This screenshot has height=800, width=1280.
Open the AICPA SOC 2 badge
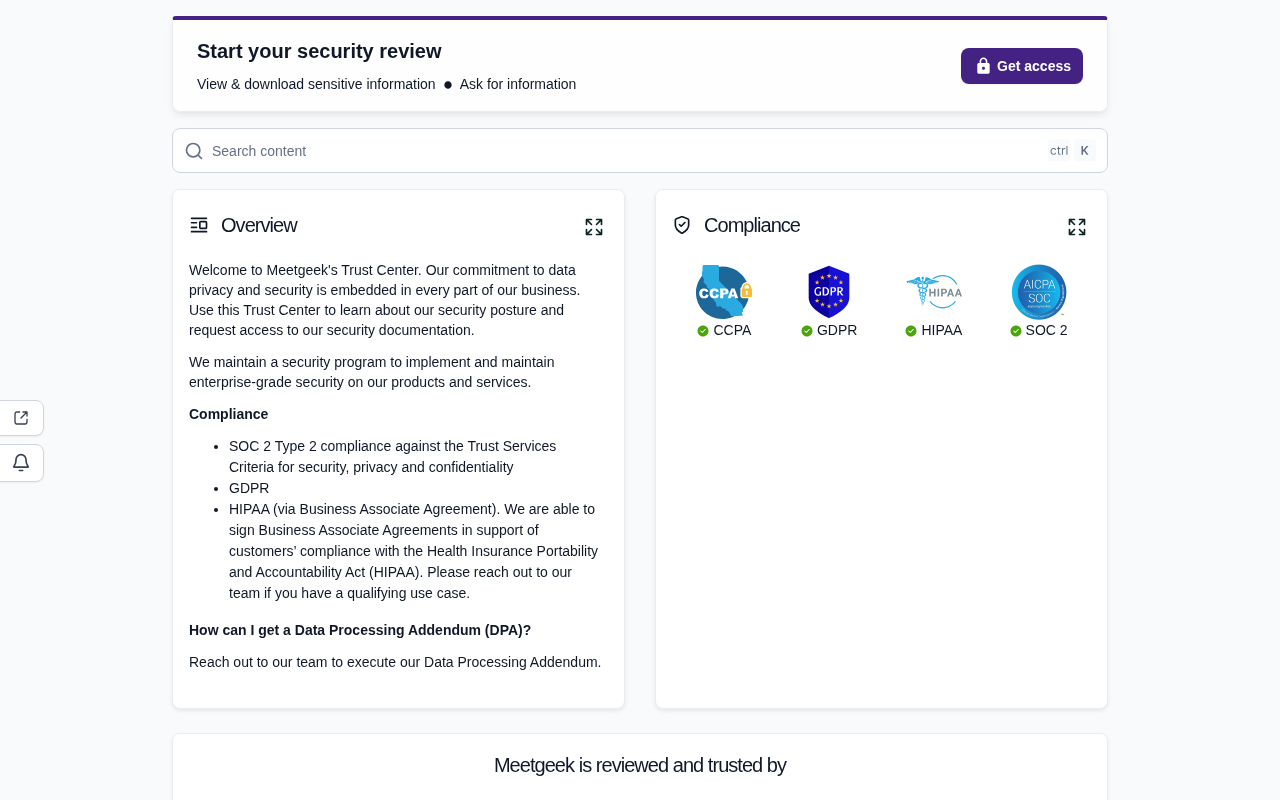(1039, 292)
